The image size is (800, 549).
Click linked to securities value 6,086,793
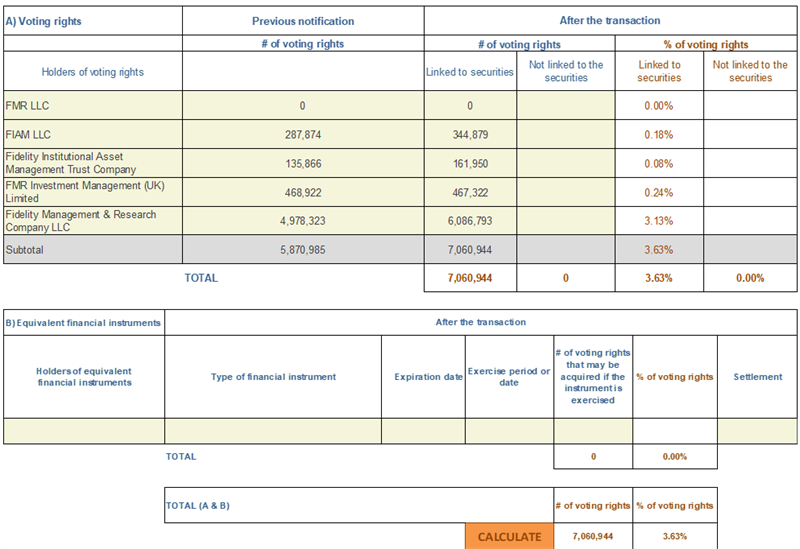point(470,221)
